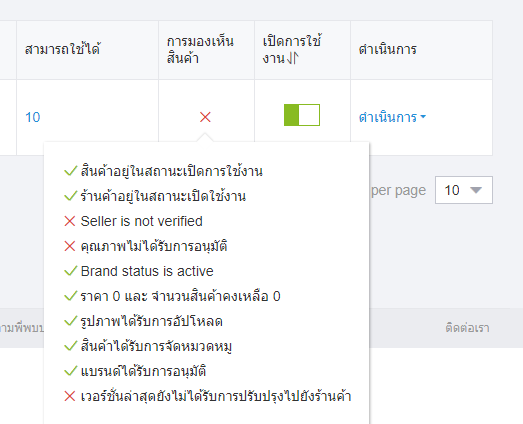Click green checkmark beside ร้านค้าอยู่ในสถานะเปิดใช้งาน
This screenshot has width=523, height=424.
click(x=70, y=196)
